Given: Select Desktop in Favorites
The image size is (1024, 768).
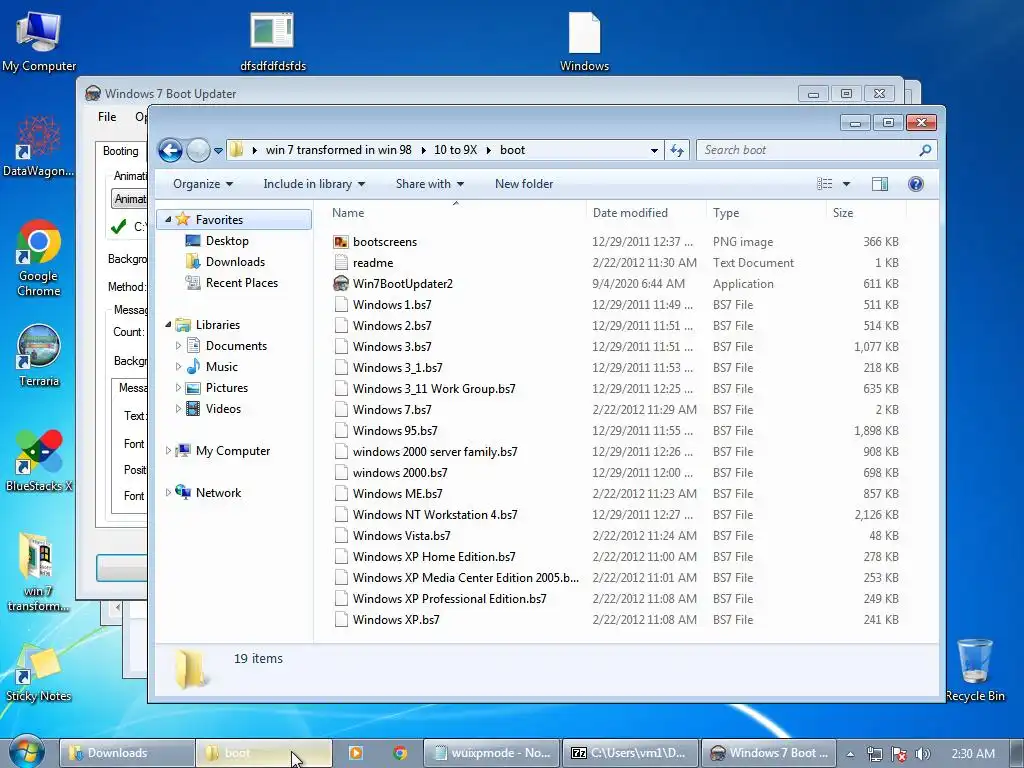Looking at the screenshot, I should pyautogui.click(x=227, y=241).
